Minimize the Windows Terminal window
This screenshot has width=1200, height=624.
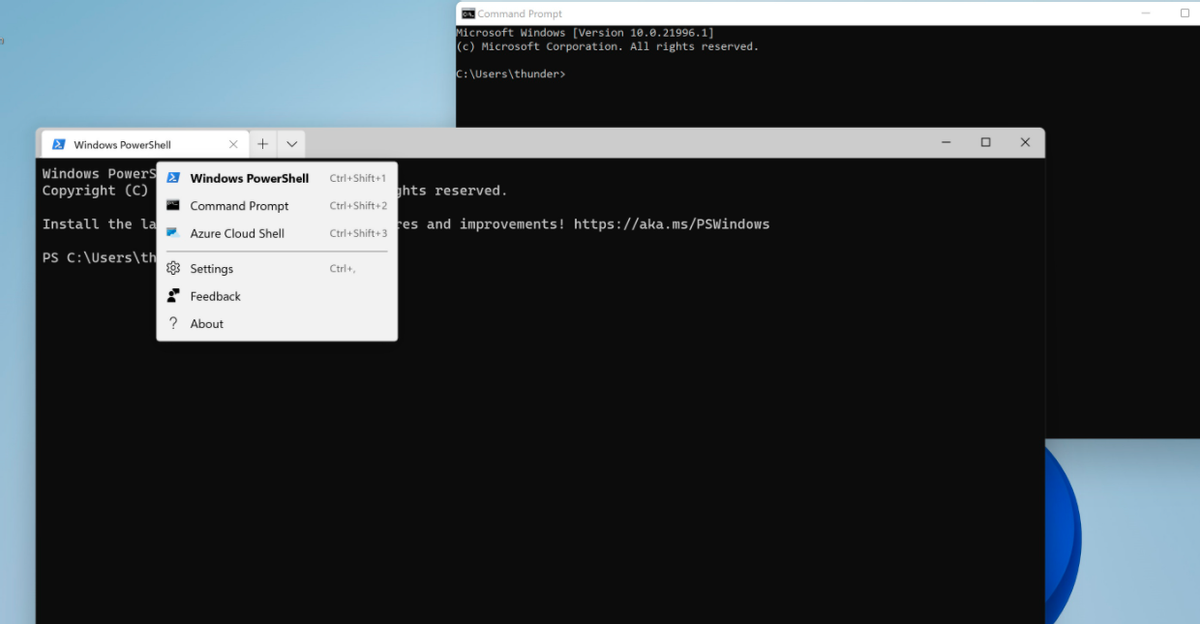[x=946, y=143]
